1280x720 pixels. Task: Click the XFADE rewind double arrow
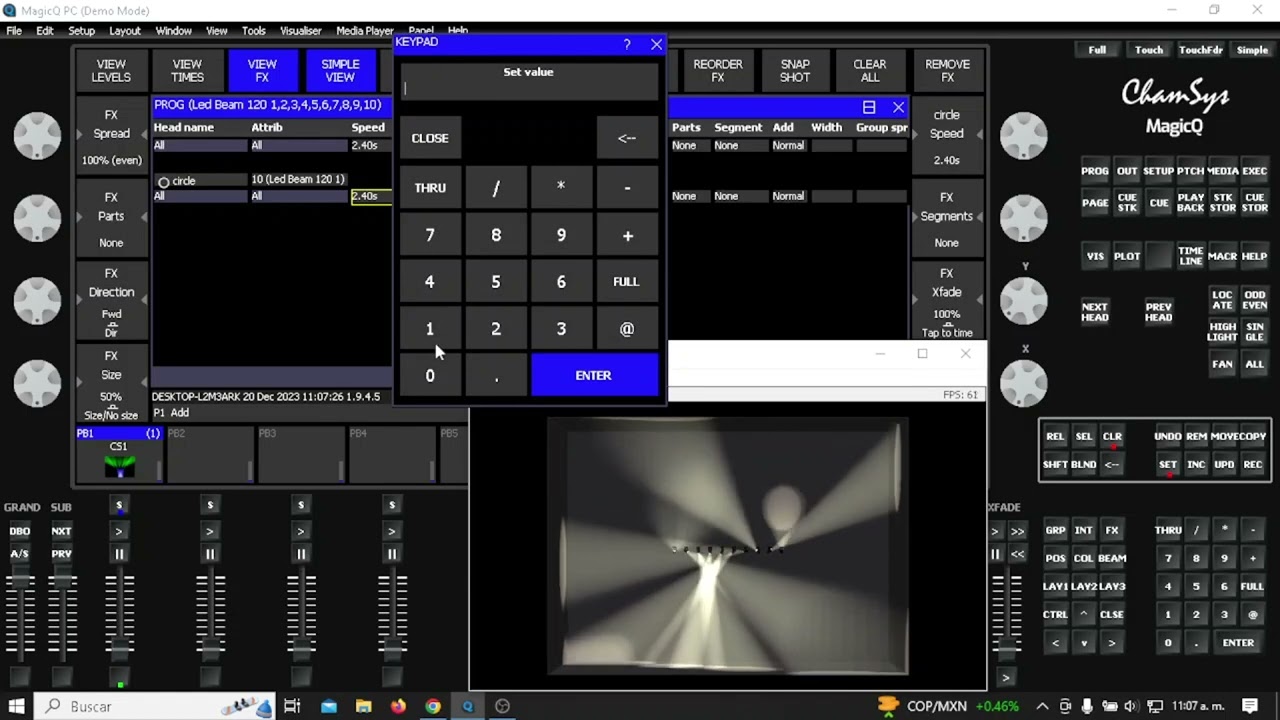tap(1018, 554)
